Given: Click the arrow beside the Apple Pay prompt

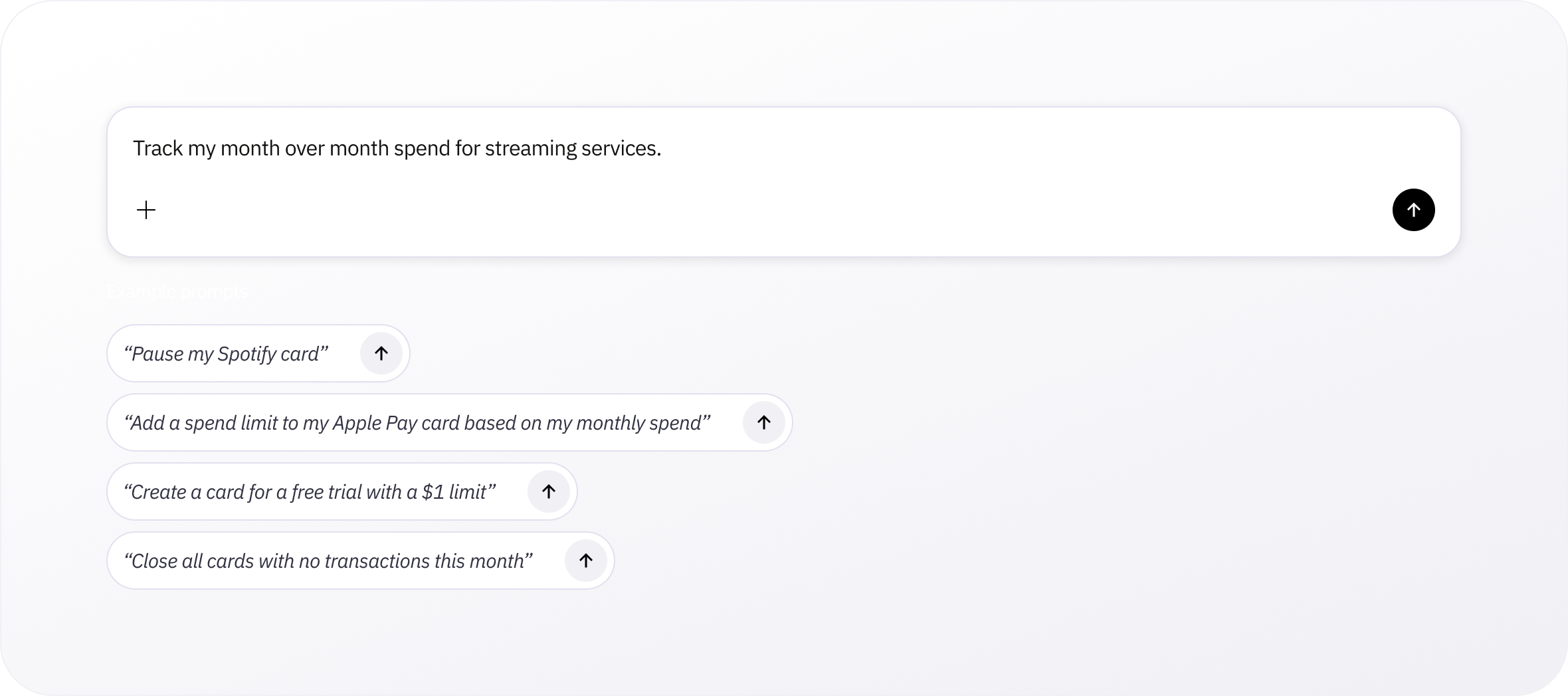Looking at the screenshot, I should click(x=764, y=422).
